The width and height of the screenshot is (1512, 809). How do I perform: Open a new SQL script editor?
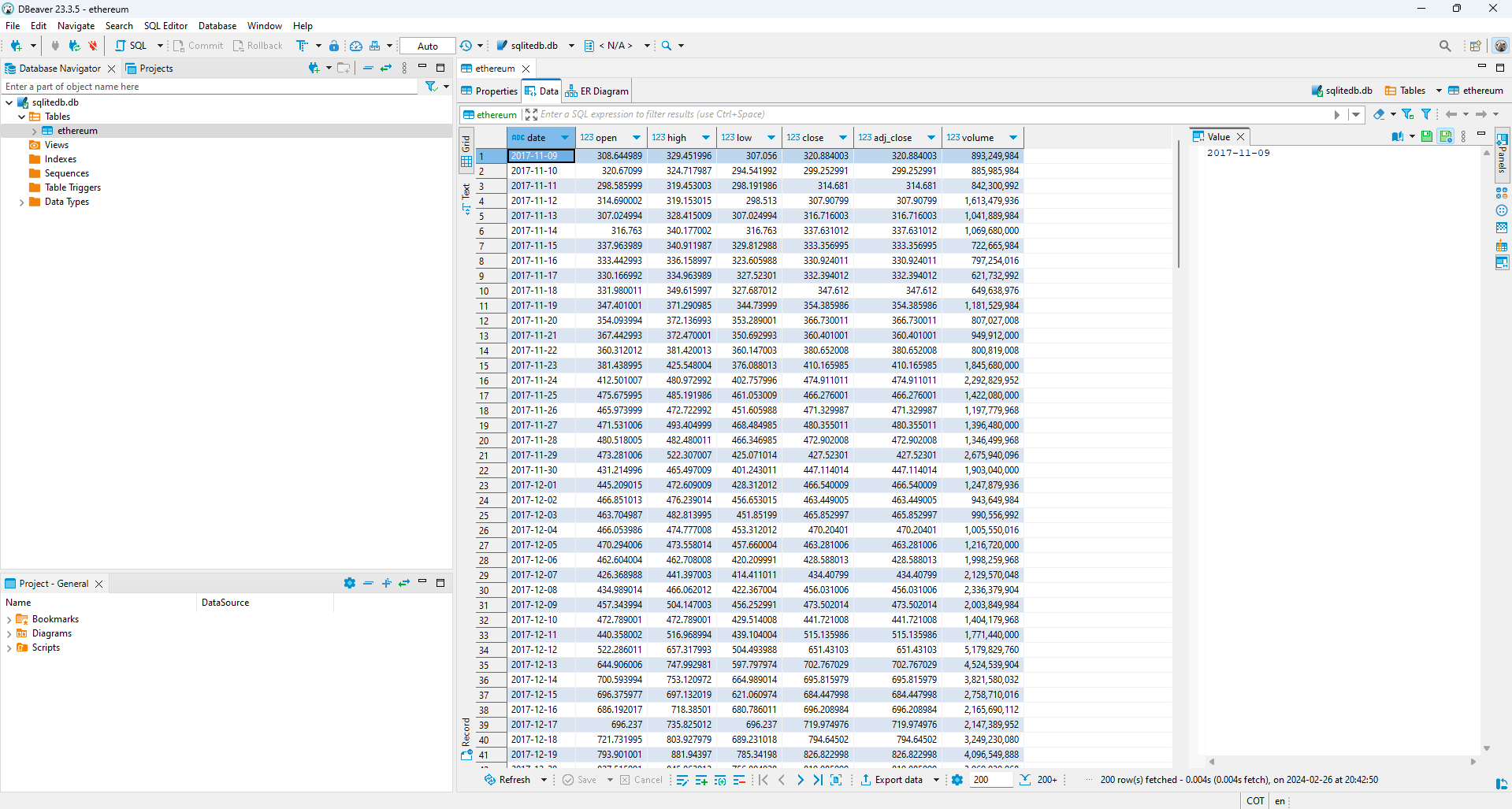tap(132, 46)
